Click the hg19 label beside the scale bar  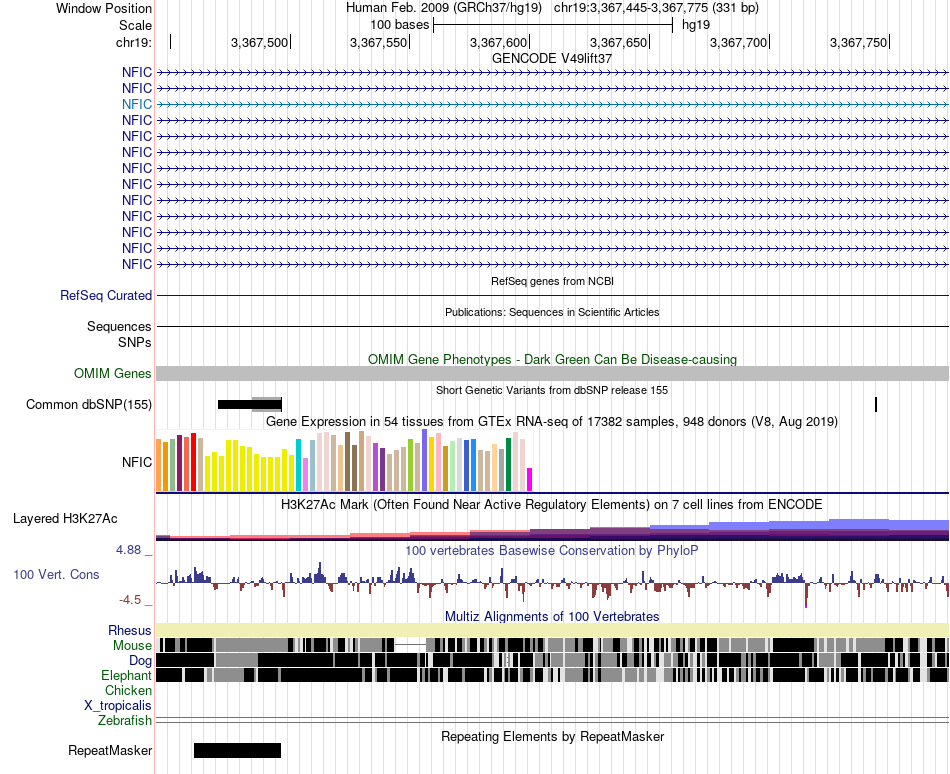(696, 25)
